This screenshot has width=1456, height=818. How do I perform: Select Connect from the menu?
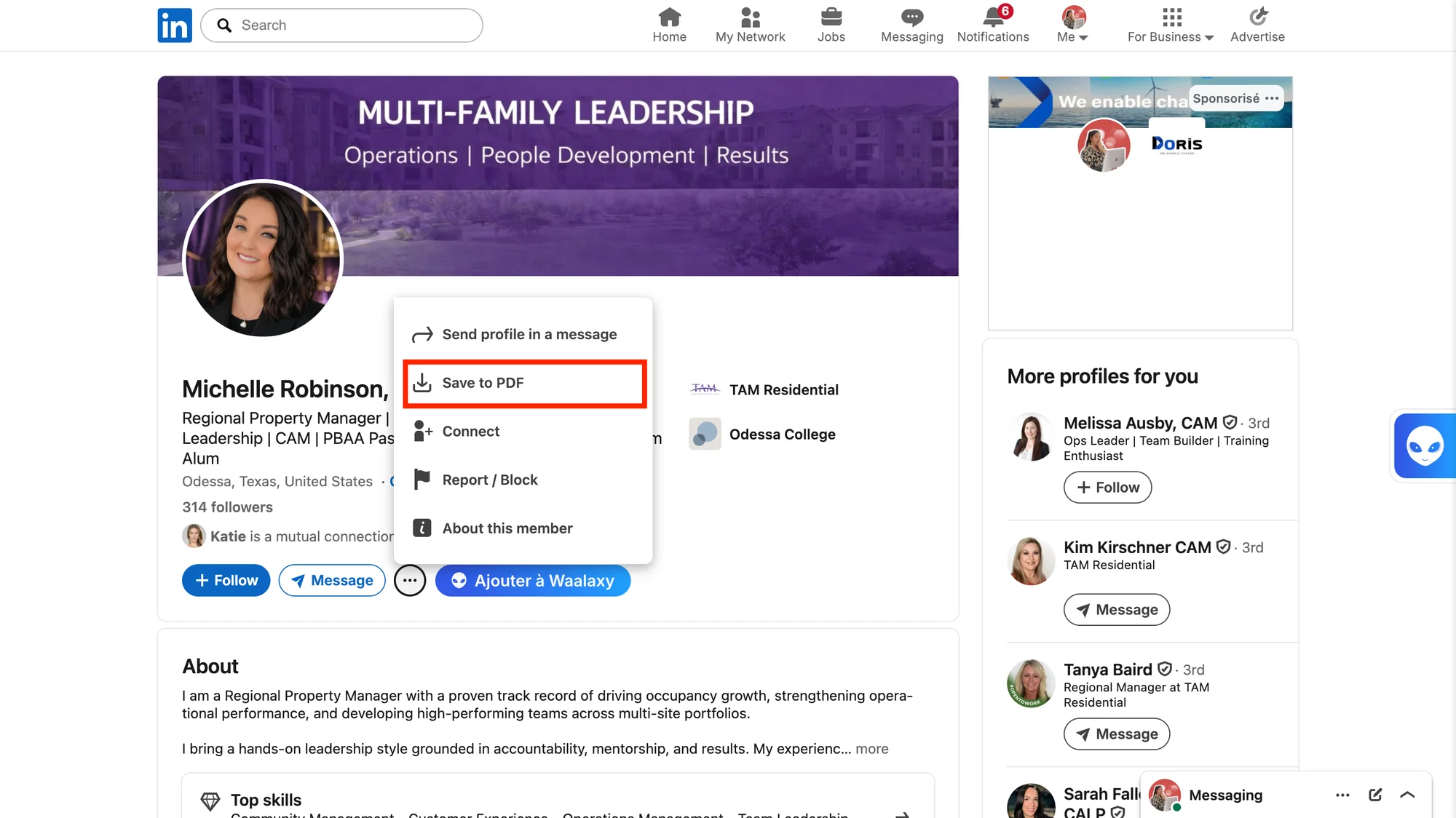[523, 432]
